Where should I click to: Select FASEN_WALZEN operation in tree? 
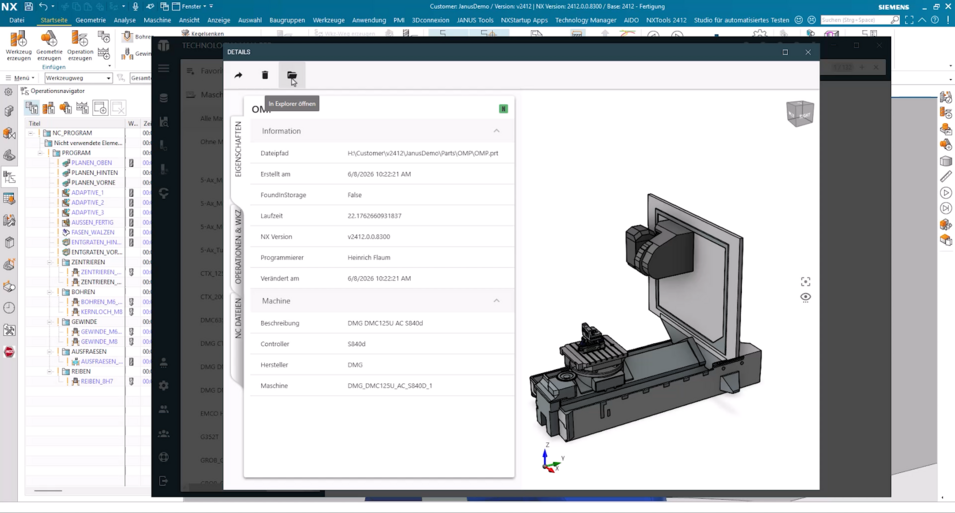(92, 232)
